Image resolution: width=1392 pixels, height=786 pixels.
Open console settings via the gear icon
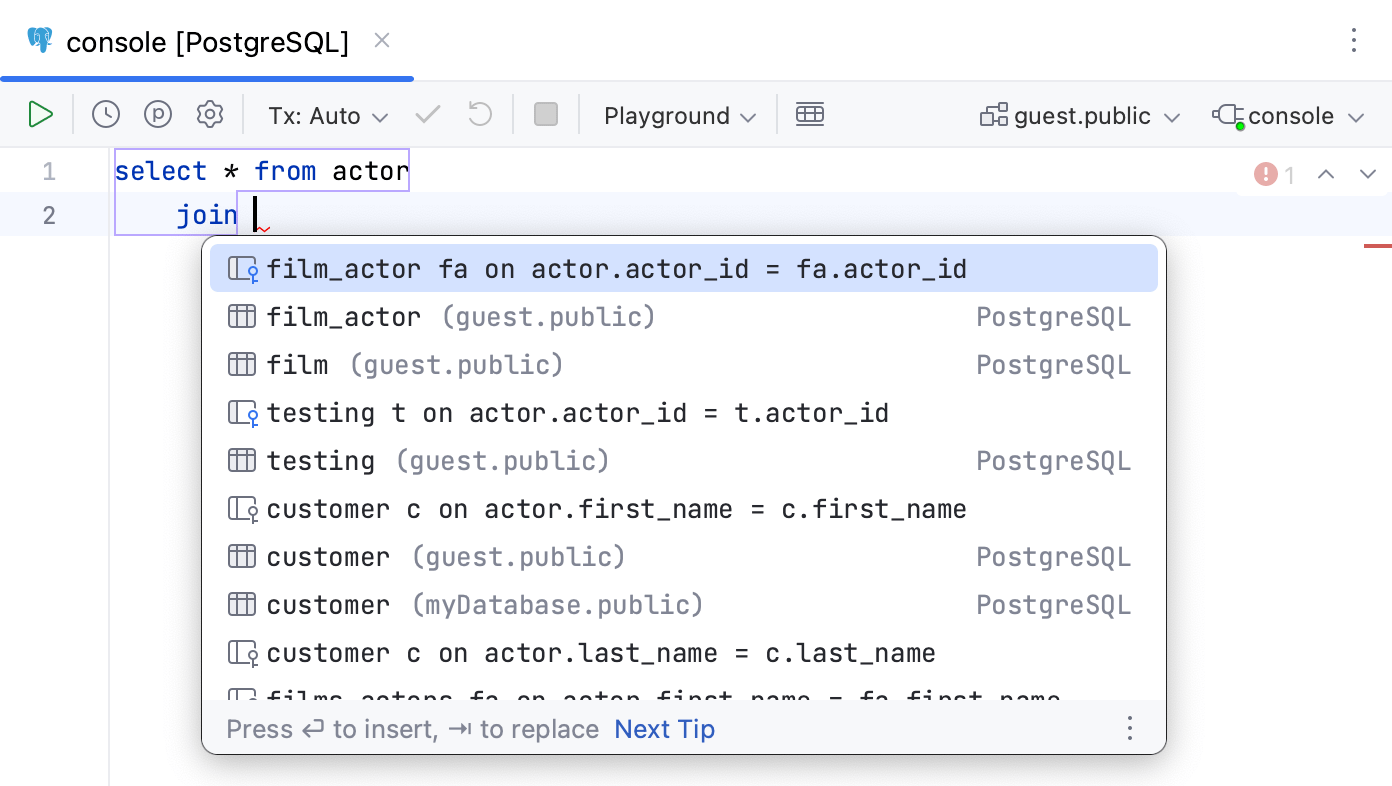coord(209,114)
